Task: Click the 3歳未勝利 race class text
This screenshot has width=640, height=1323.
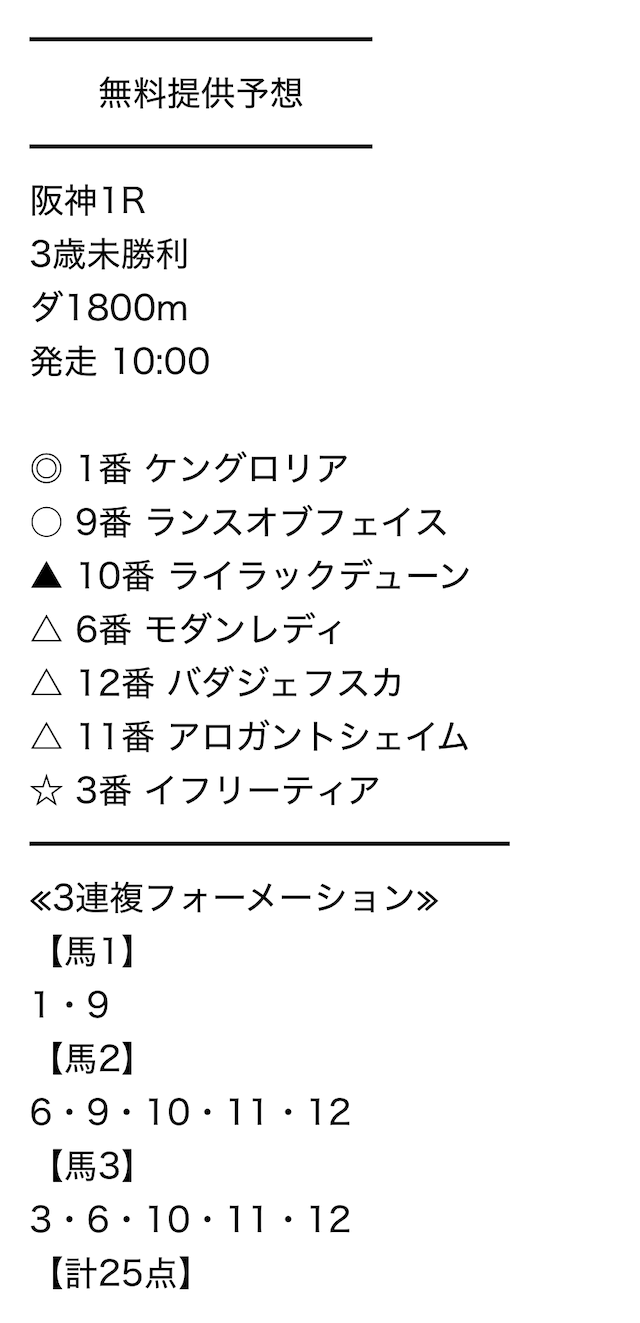Action: [x=109, y=255]
